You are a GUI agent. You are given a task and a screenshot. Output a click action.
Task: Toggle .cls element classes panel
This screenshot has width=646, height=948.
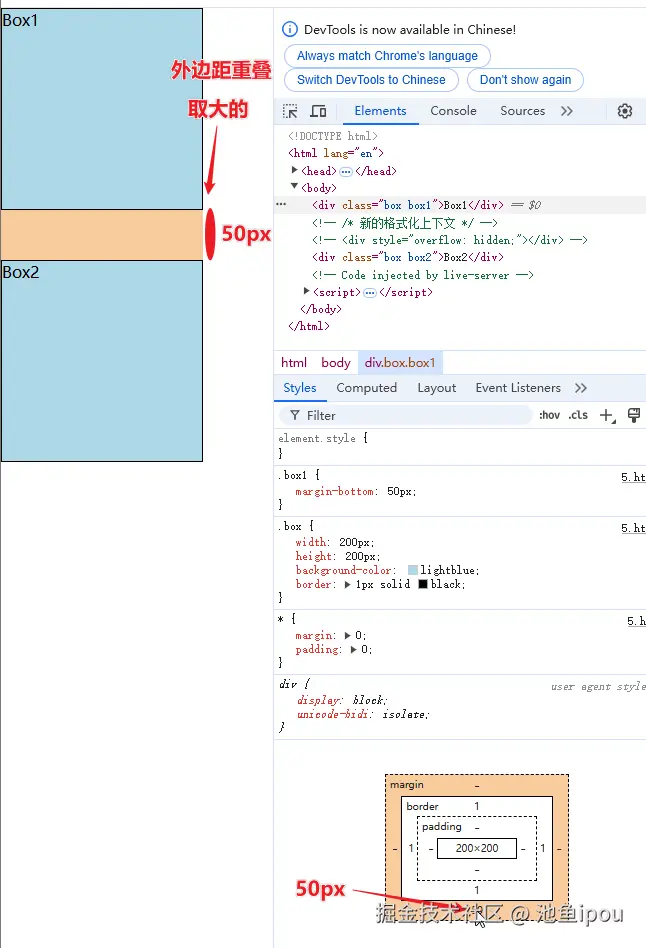pos(578,415)
